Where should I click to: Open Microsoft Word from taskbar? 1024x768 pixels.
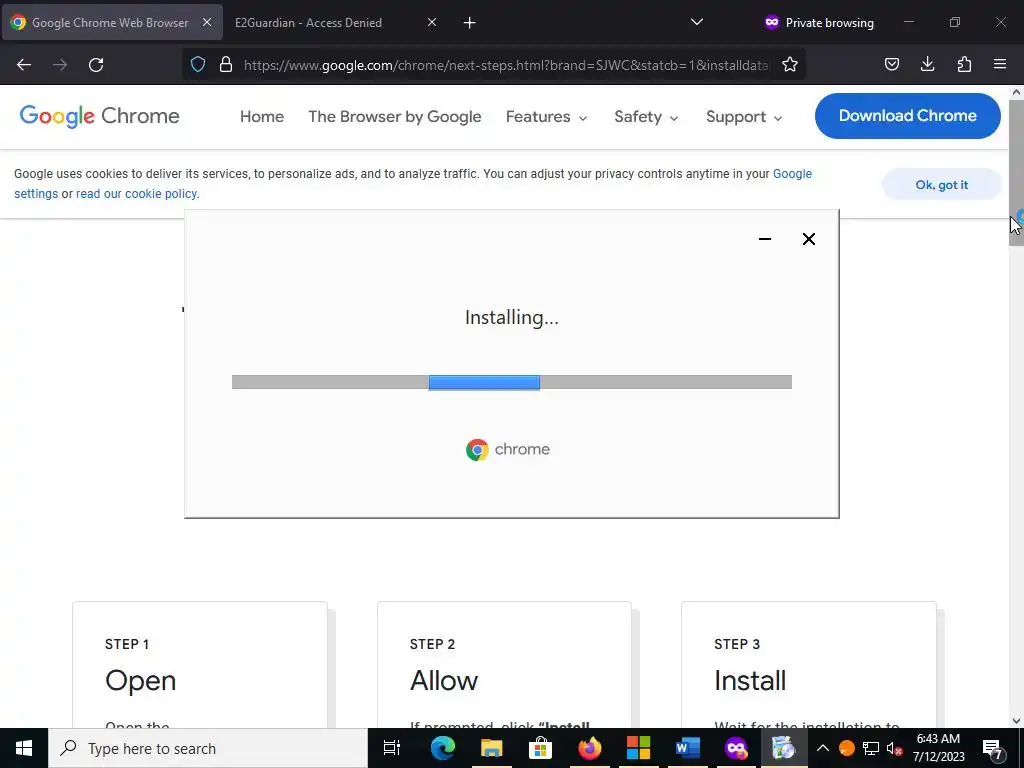coord(687,748)
